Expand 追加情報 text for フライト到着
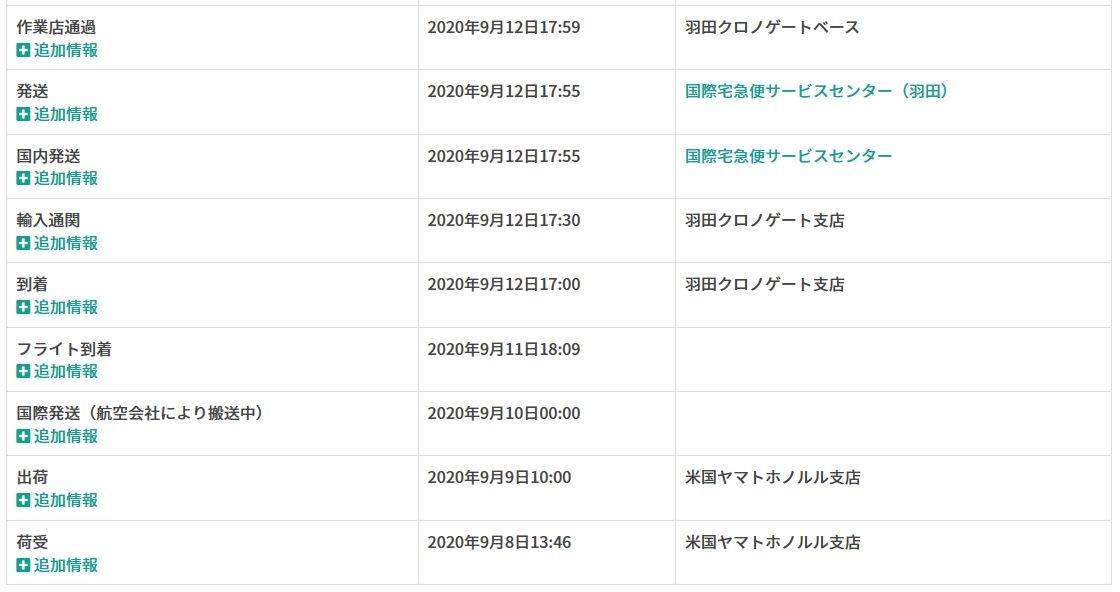The height and width of the screenshot is (592, 1120). pos(66,371)
